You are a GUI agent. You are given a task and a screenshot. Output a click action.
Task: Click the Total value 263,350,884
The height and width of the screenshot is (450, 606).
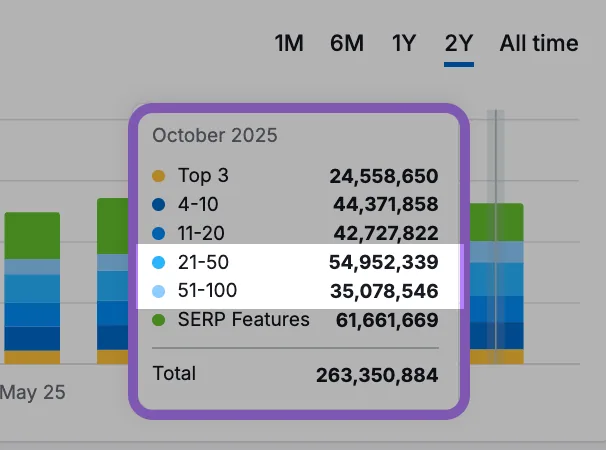tap(377, 375)
